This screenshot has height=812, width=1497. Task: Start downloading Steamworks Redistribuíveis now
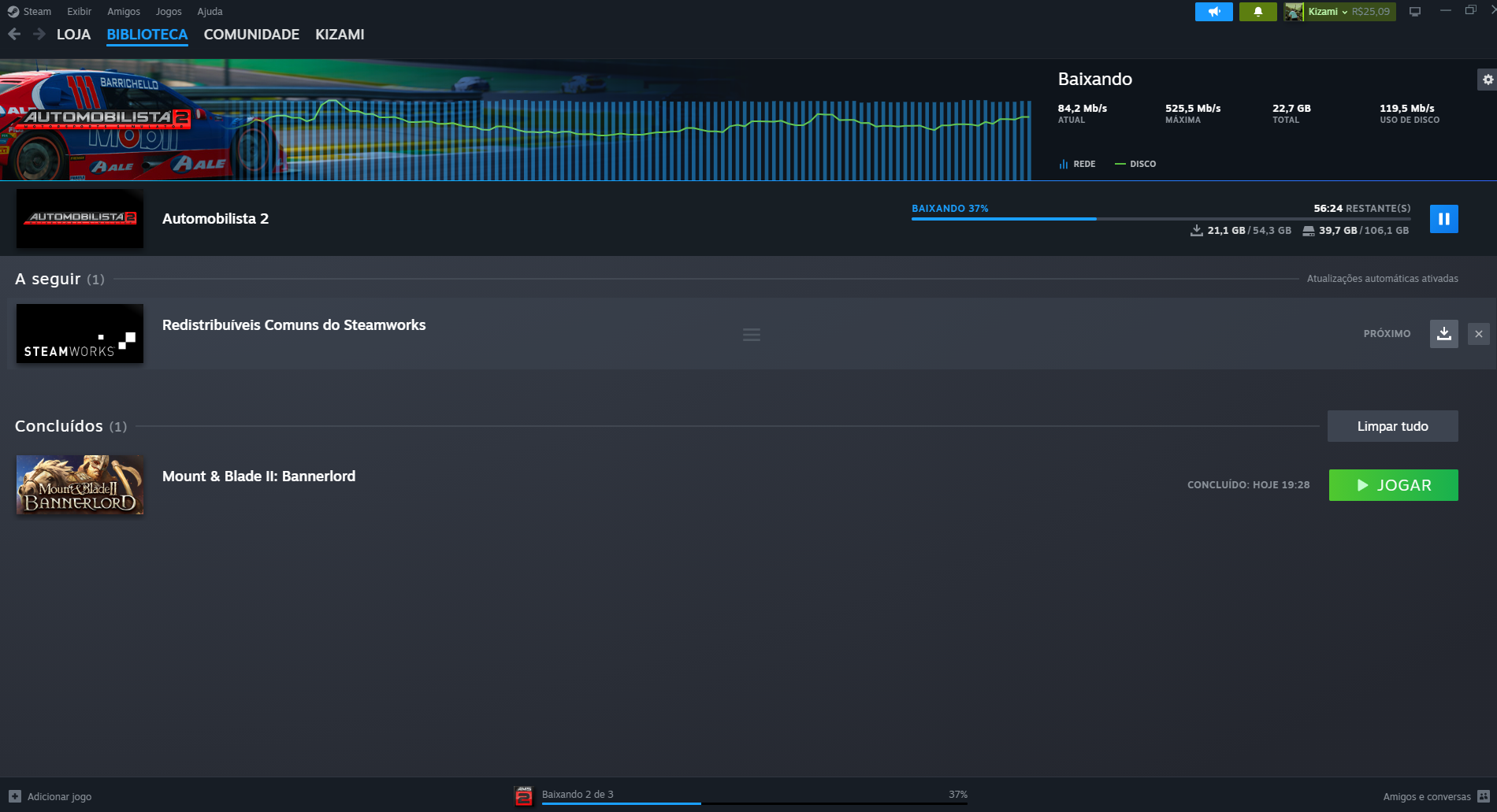(x=1443, y=334)
